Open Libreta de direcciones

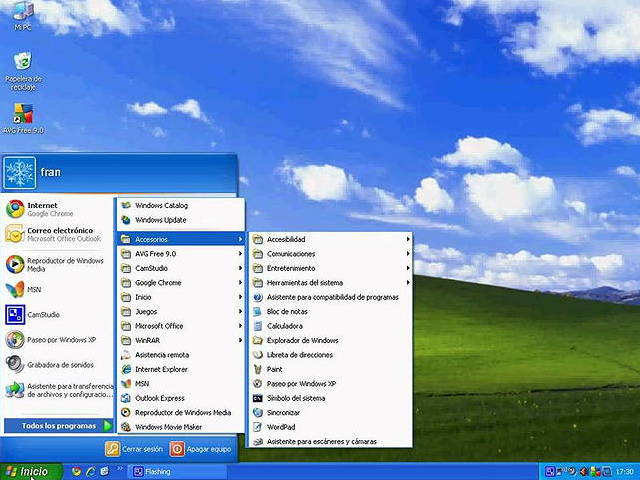(331, 355)
